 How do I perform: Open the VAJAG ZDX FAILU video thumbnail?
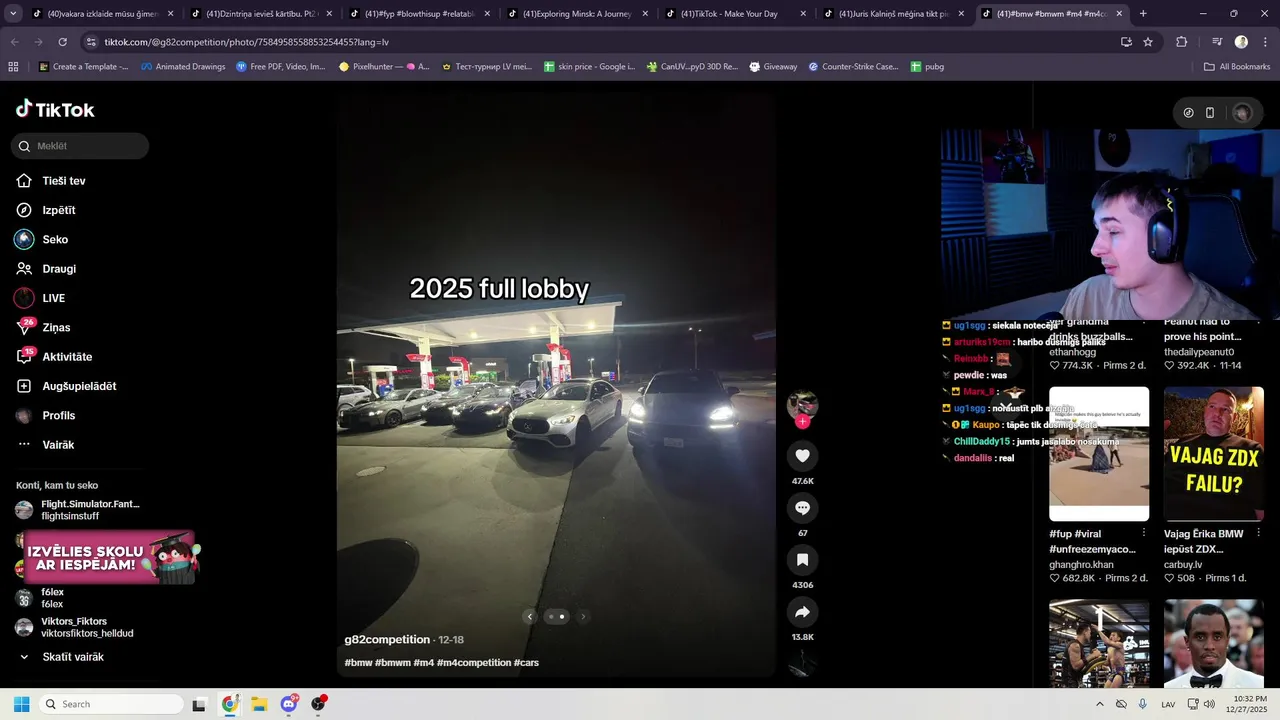coord(1214,454)
